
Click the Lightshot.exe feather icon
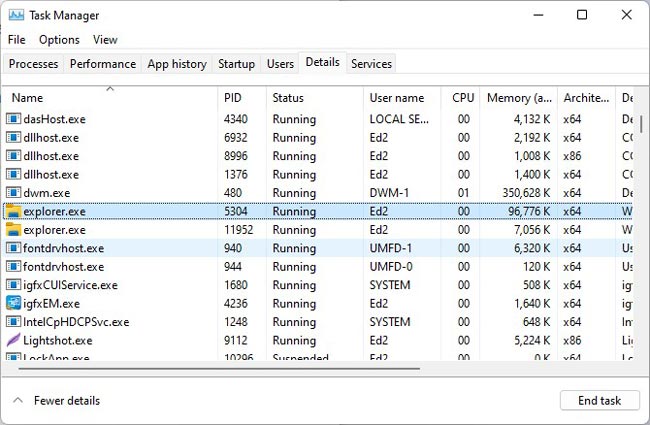point(13,340)
